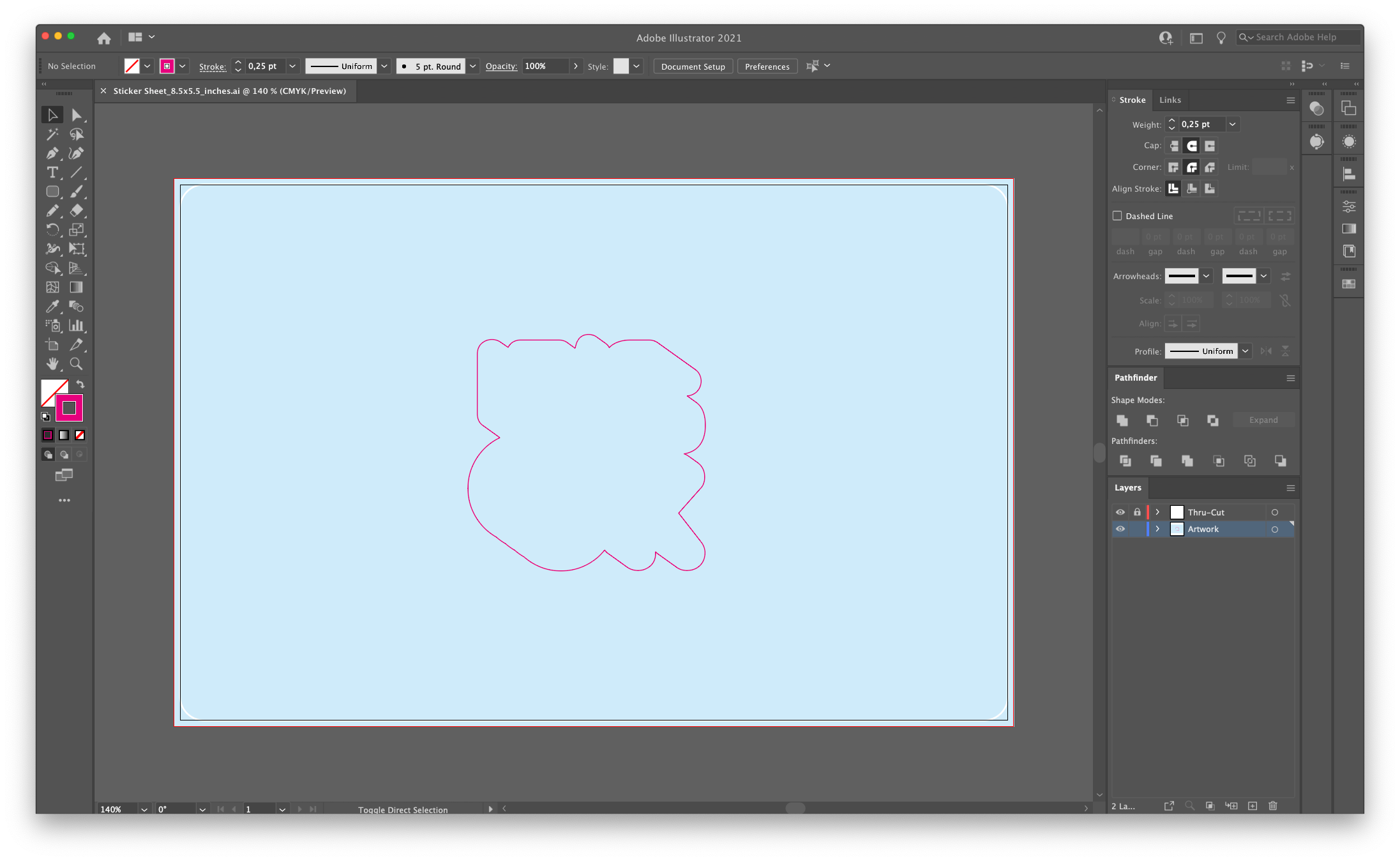The image size is (1400, 861).
Task: Click the control bar fill swatch
Action: [132, 66]
